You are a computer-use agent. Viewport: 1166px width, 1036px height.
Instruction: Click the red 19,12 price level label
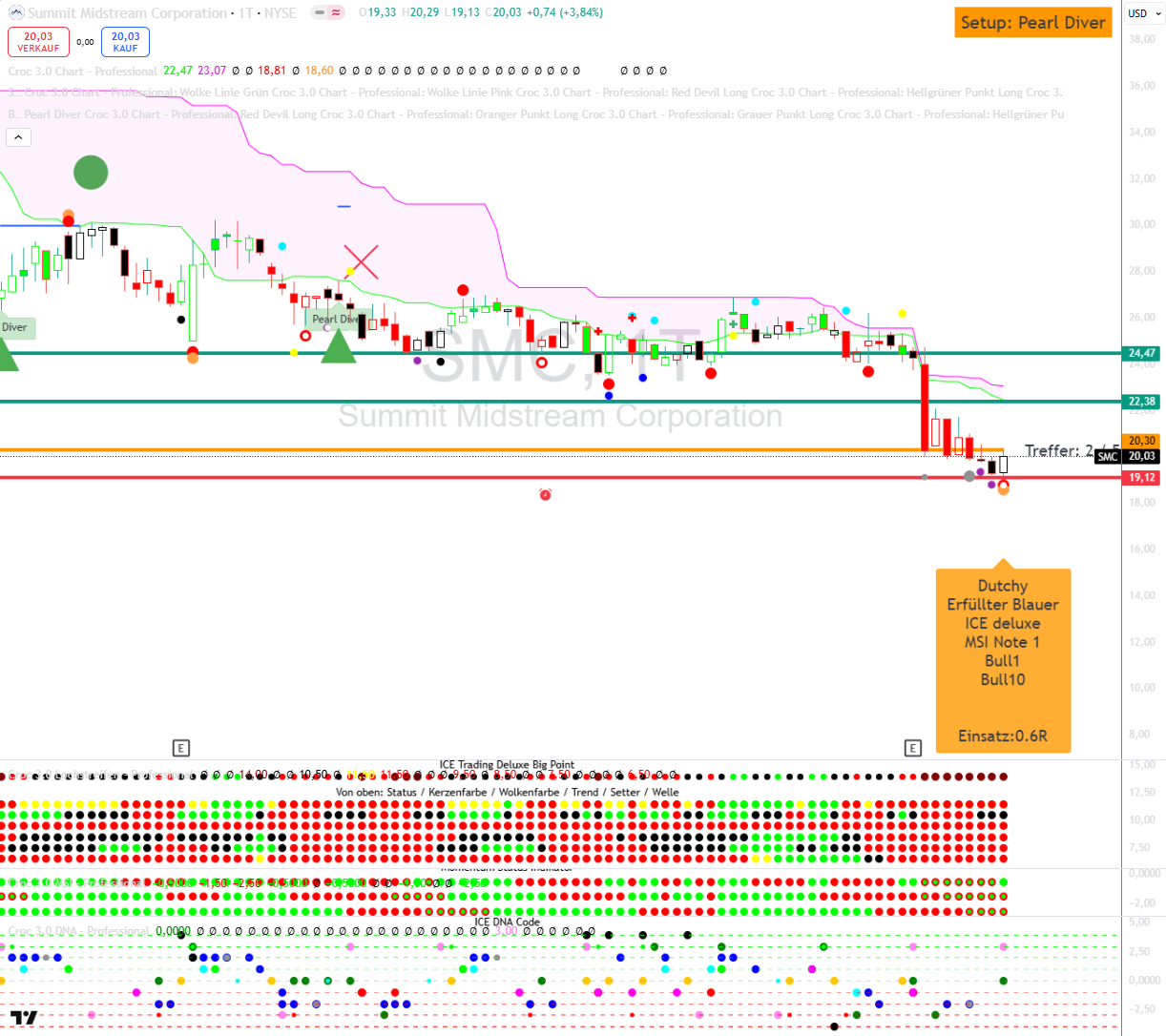1142,478
